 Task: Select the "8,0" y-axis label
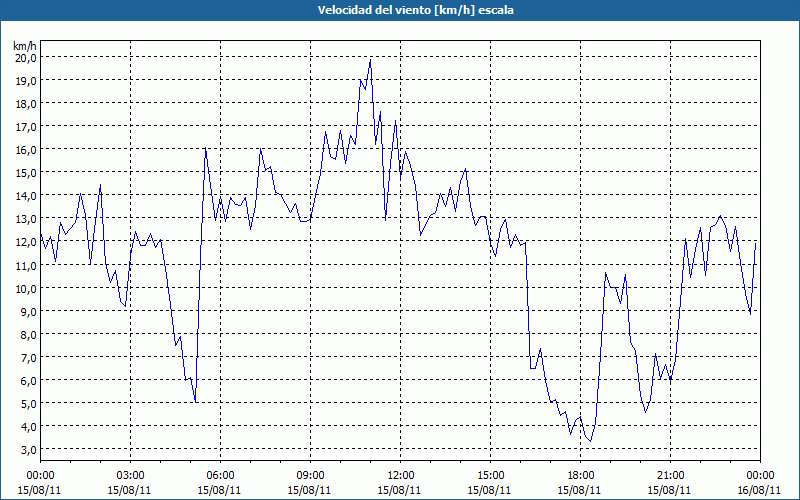(x=28, y=334)
